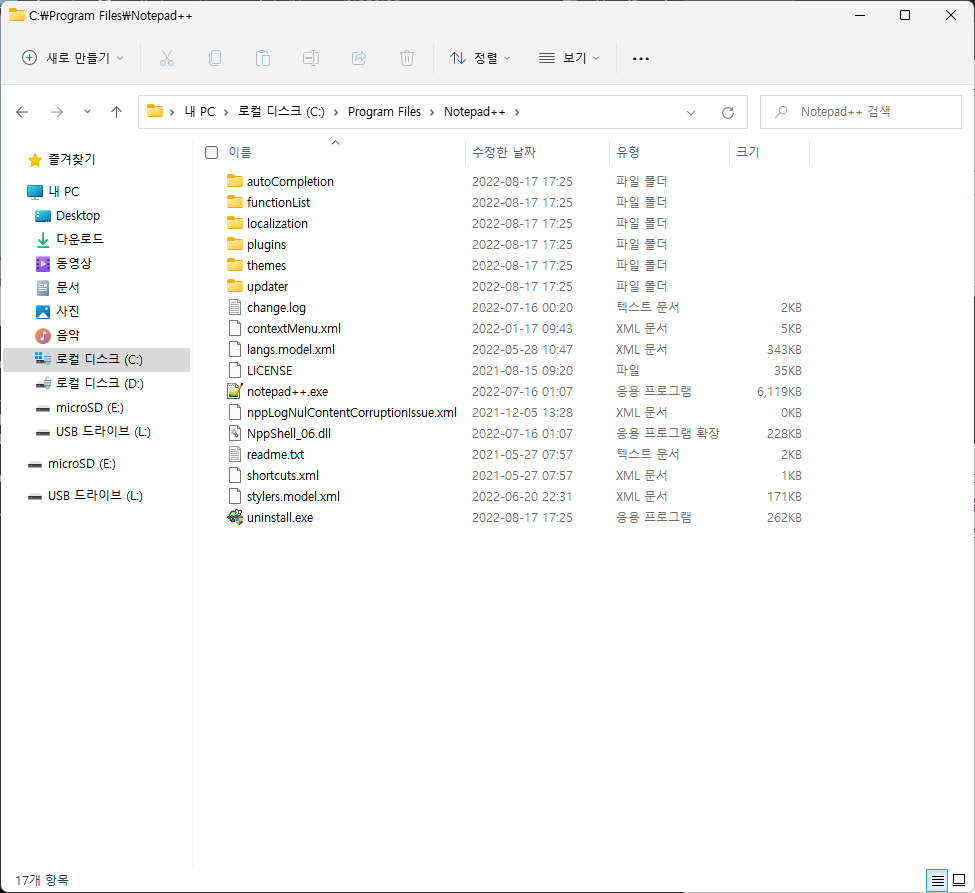Expand chevron after 로컬 디스크 (C:) in path
The width and height of the screenshot is (975, 893).
click(x=336, y=113)
